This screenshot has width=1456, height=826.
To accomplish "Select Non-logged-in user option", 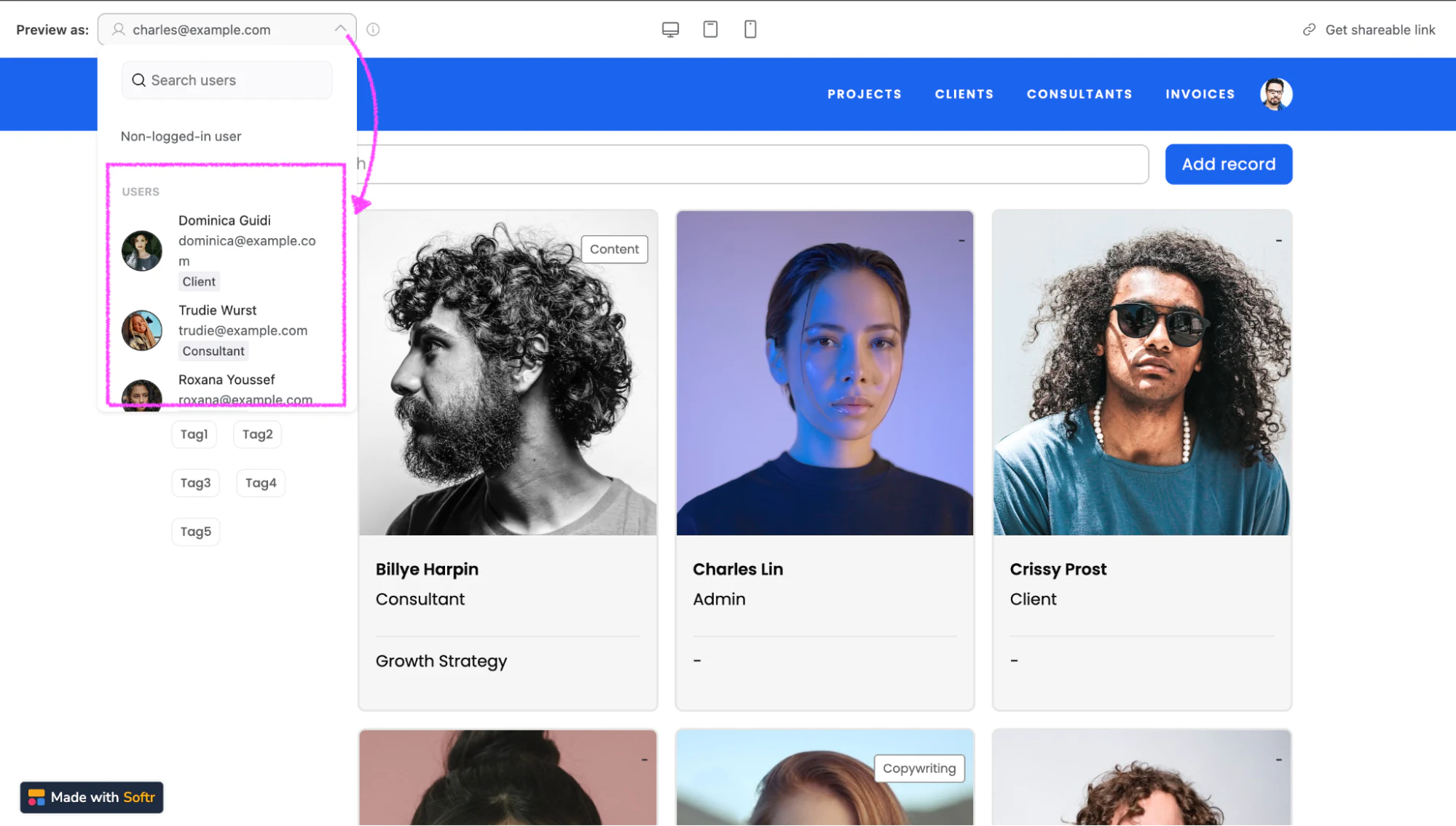I will pos(181,136).
